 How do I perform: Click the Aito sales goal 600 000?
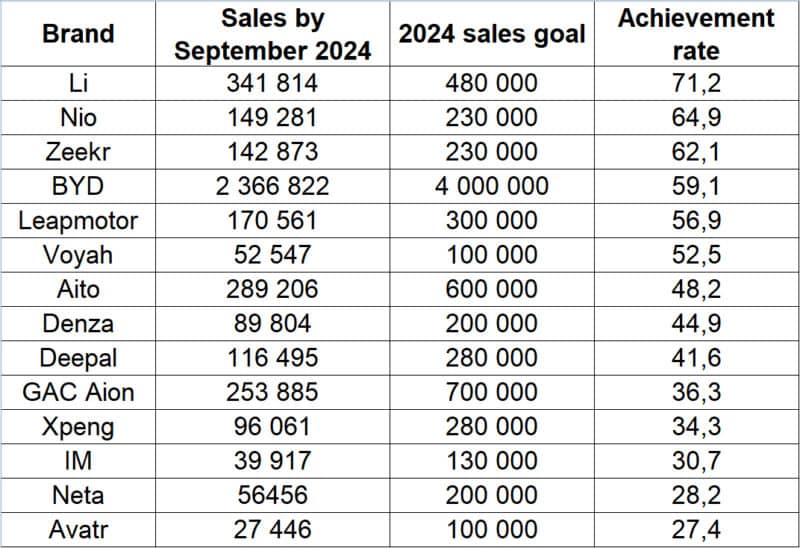492,289
